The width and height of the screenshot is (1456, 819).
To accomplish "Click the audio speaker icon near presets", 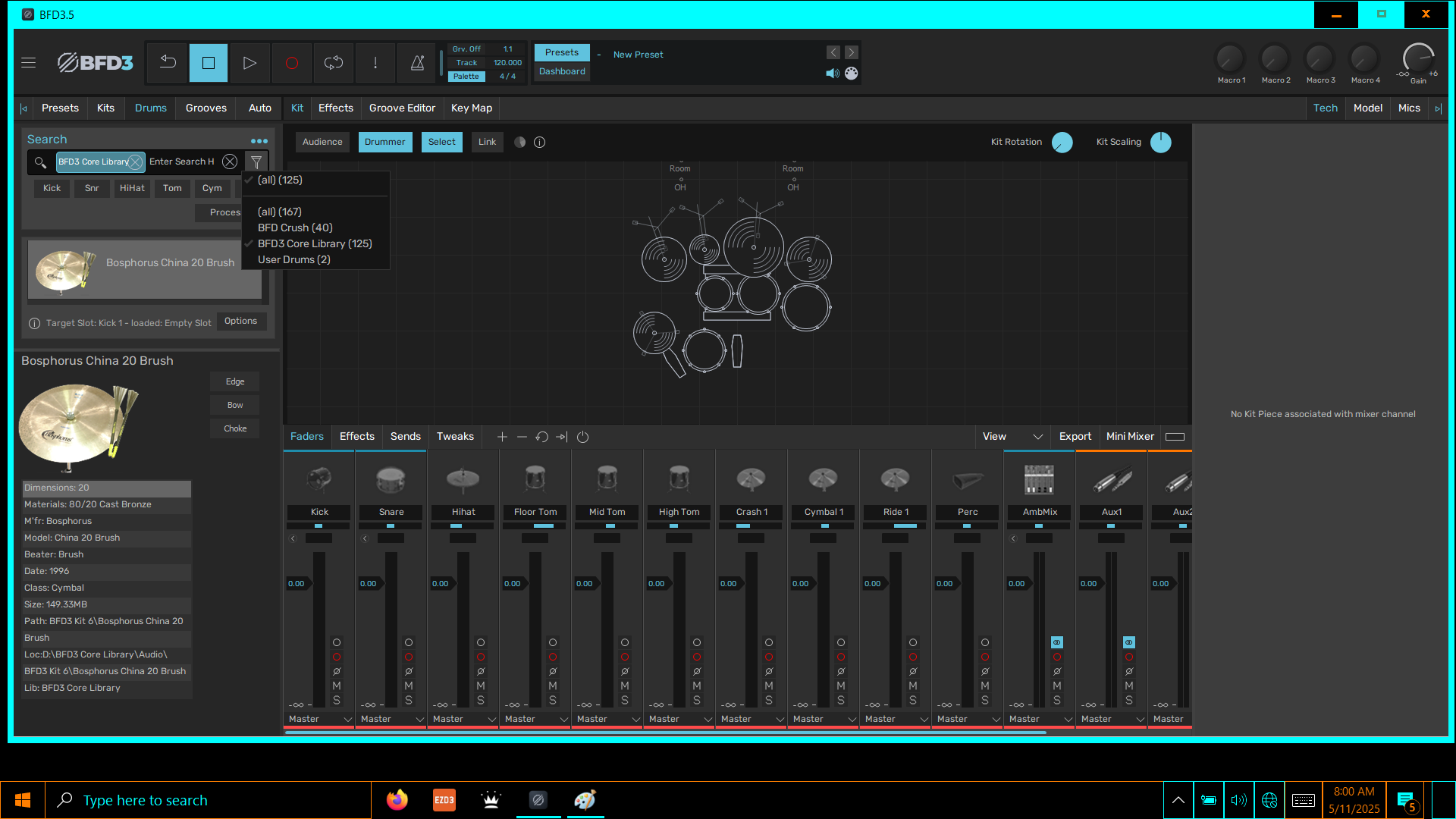I will tap(833, 74).
